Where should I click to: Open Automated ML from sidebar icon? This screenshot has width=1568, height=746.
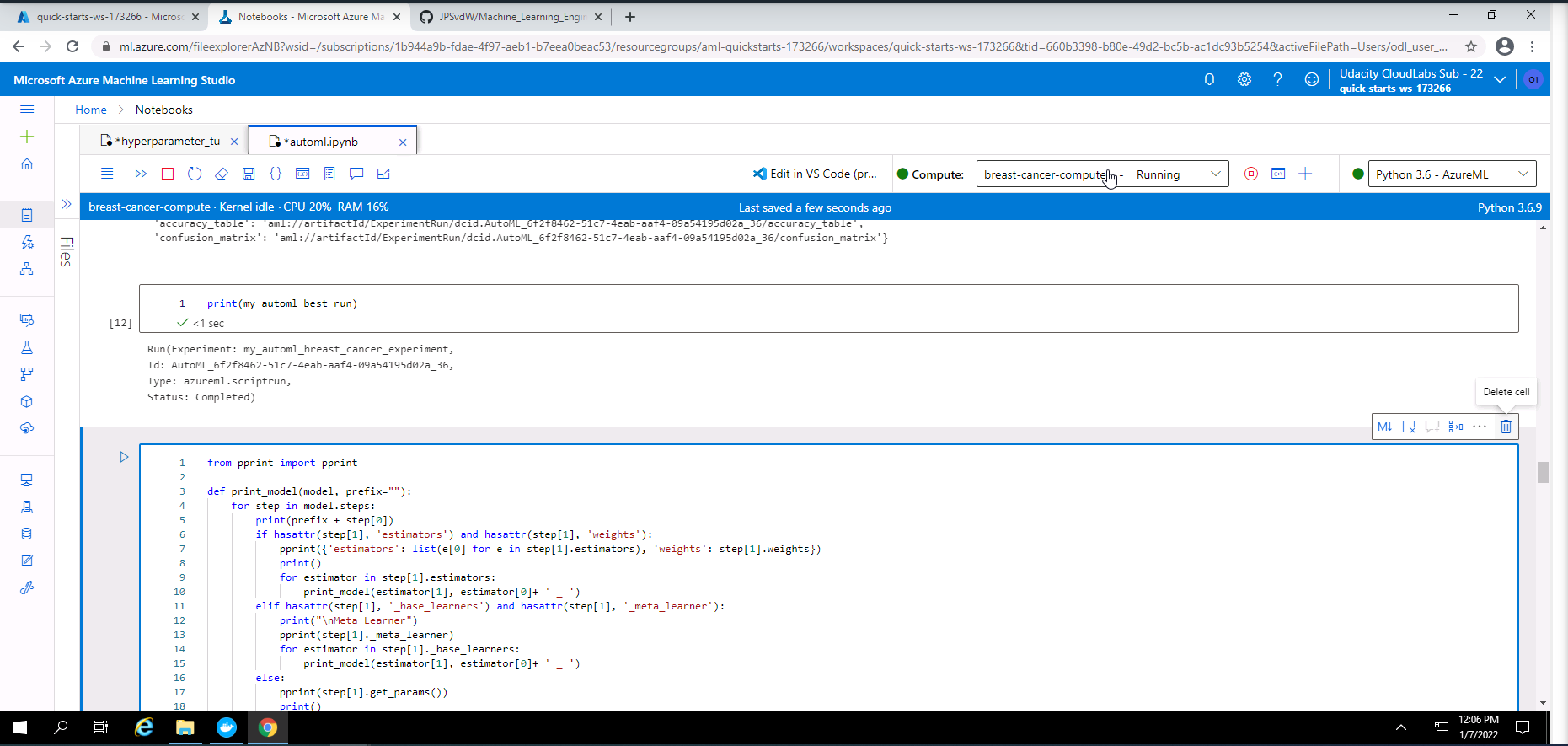point(27,242)
